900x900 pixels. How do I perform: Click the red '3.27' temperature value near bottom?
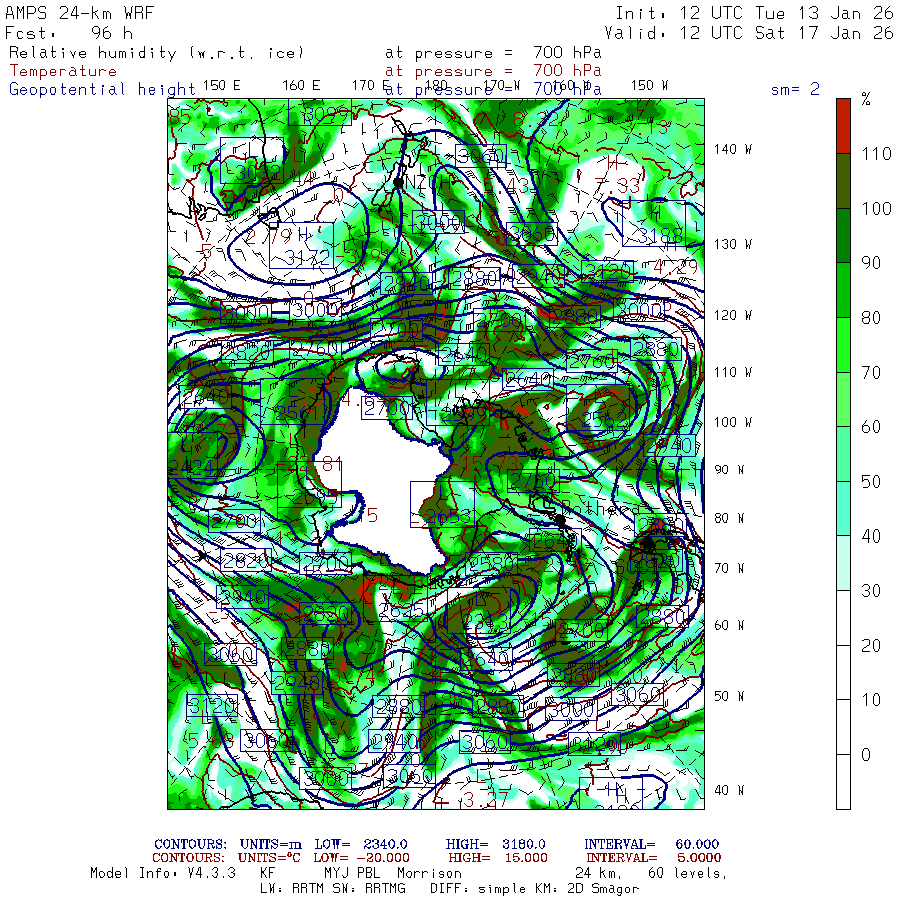pyautogui.click(x=486, y=799)
